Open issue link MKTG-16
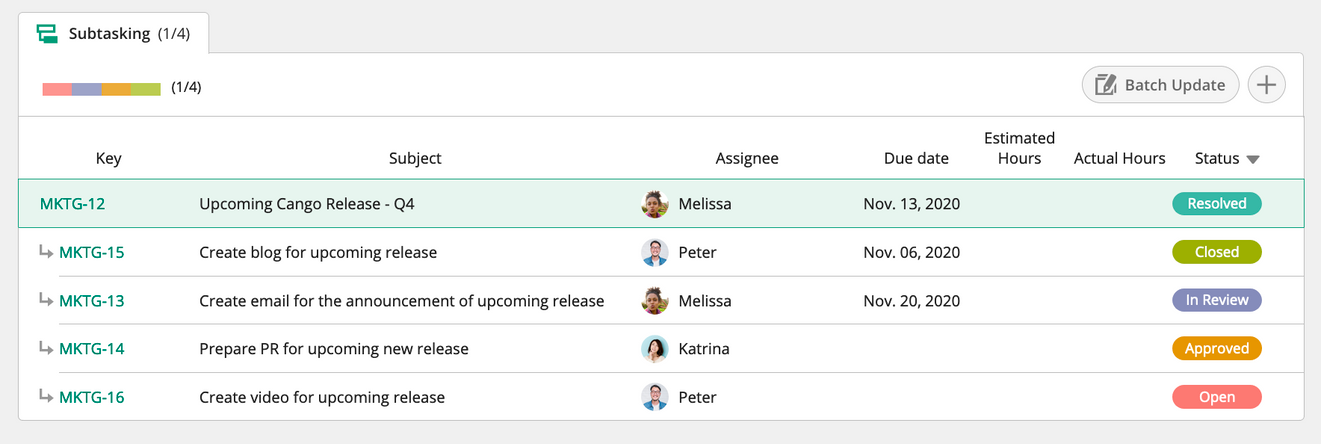 tap(92, 397)
